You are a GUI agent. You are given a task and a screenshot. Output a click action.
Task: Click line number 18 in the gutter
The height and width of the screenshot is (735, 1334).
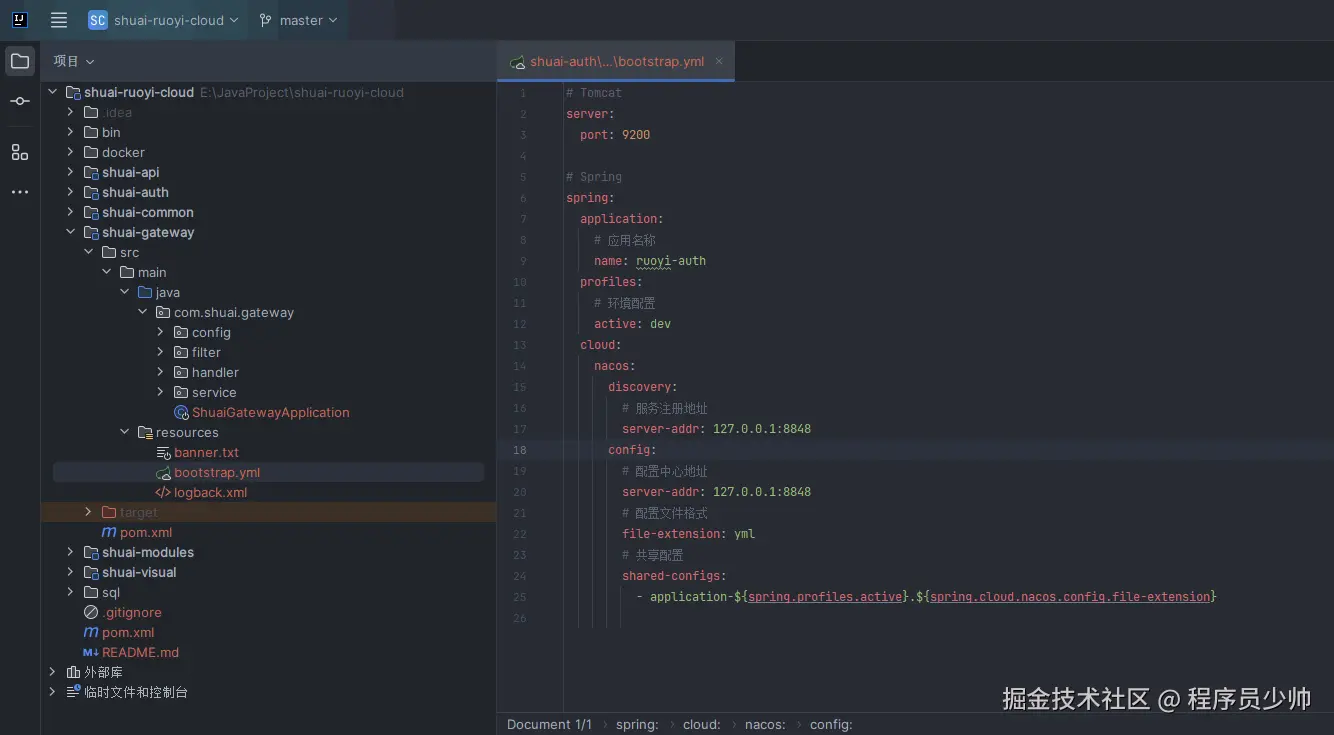[519, 450]
